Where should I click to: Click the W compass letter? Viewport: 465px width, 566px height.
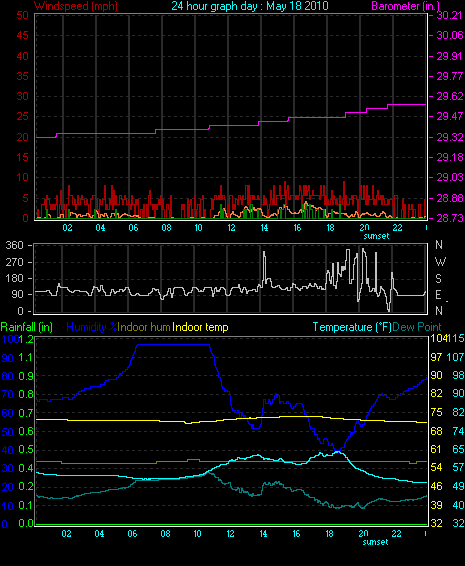pos(440,261)
